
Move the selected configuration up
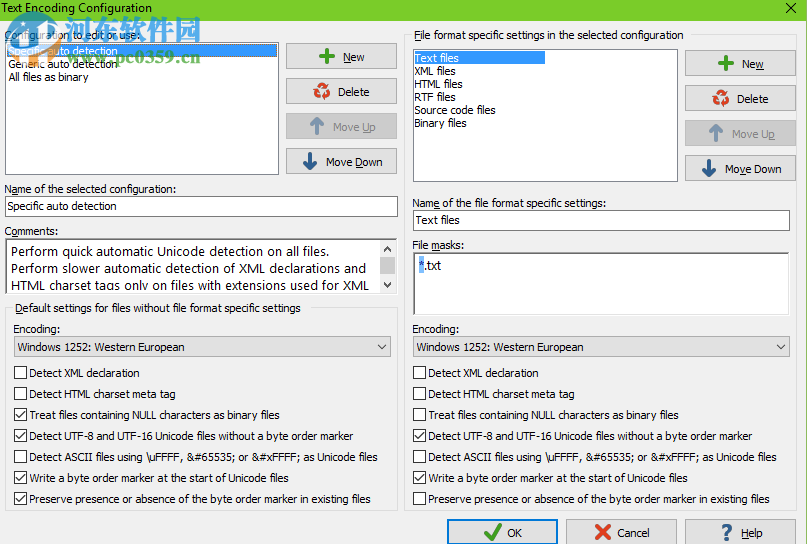(x=341, y=126)
